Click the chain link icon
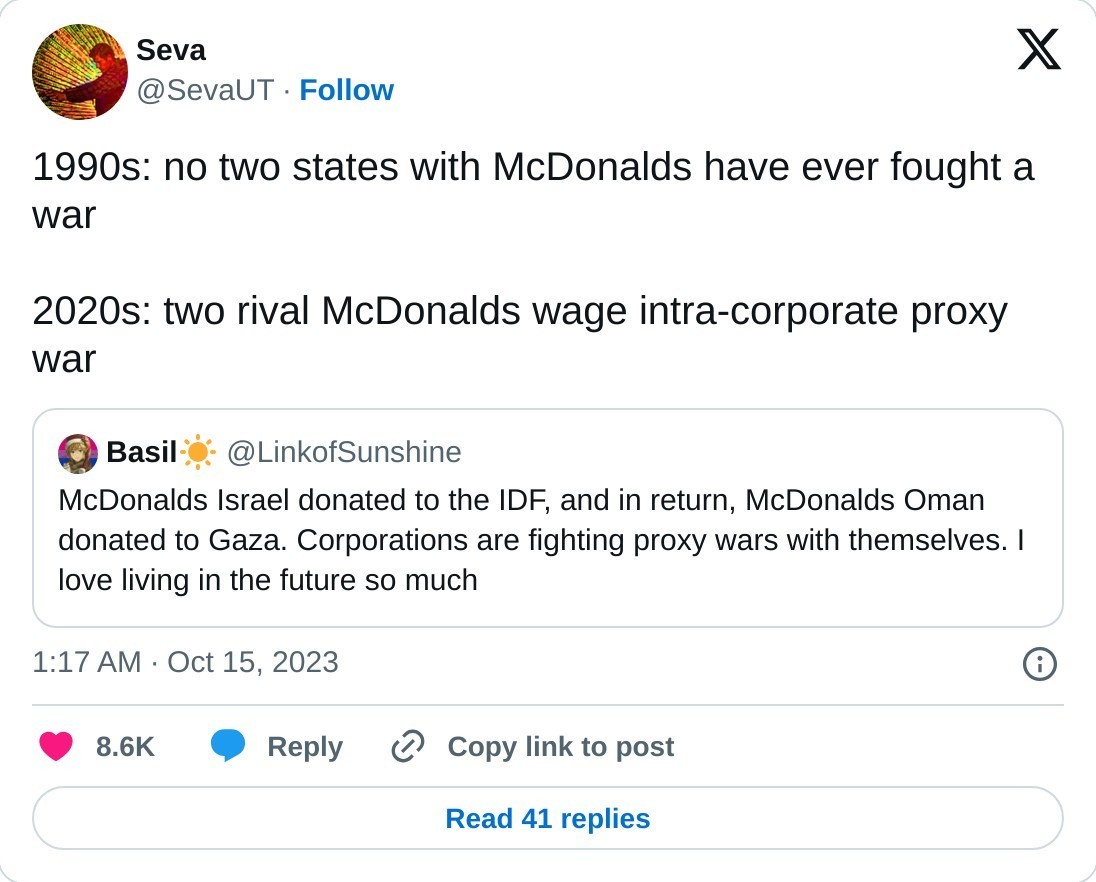The image size is (1096, 882). point(408,746)
